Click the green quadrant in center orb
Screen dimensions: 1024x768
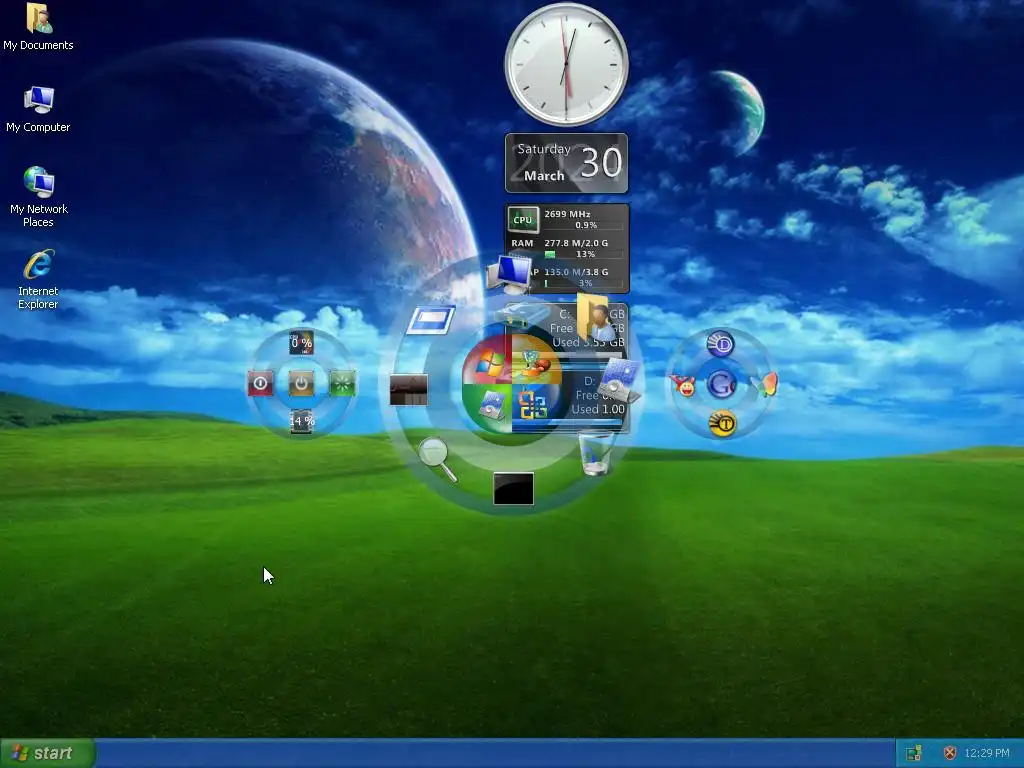(487, 408)
